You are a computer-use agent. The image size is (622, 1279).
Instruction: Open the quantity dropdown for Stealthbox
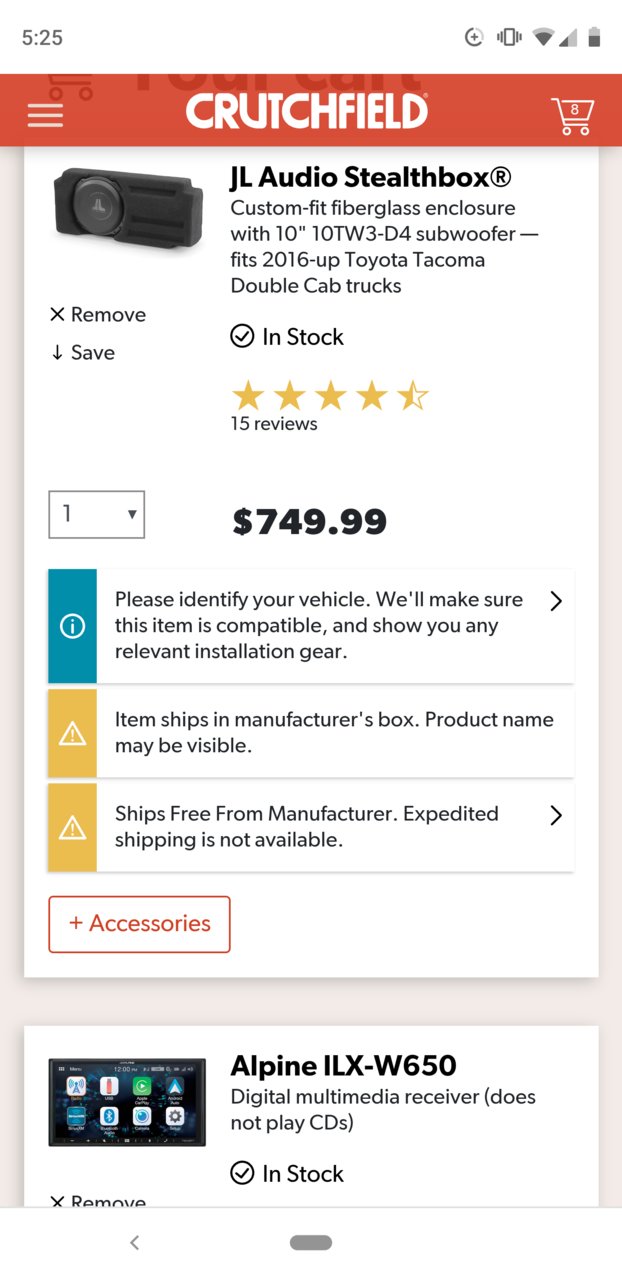(97, 514)
